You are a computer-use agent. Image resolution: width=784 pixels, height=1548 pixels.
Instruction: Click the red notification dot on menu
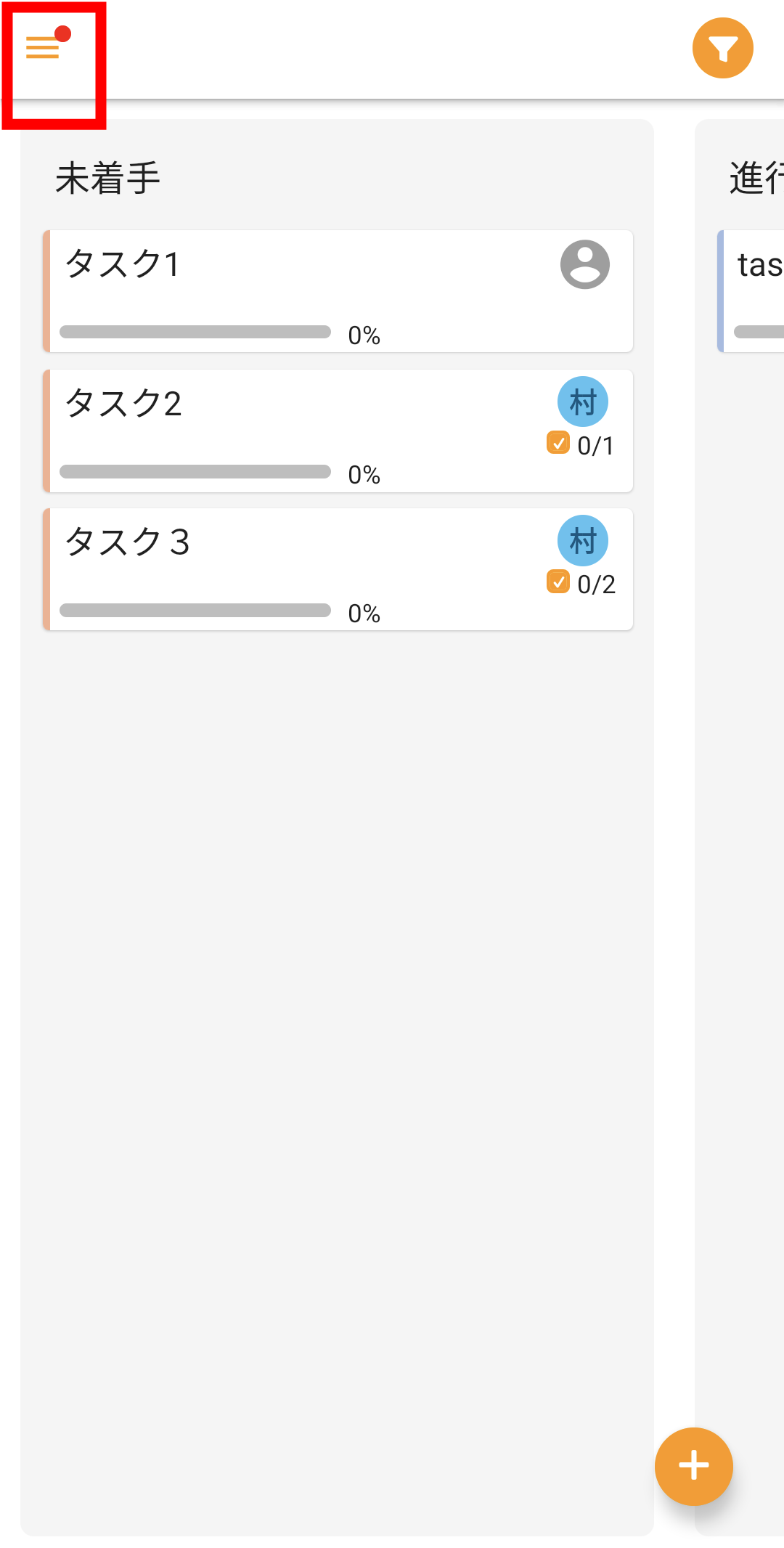(63, 33)
